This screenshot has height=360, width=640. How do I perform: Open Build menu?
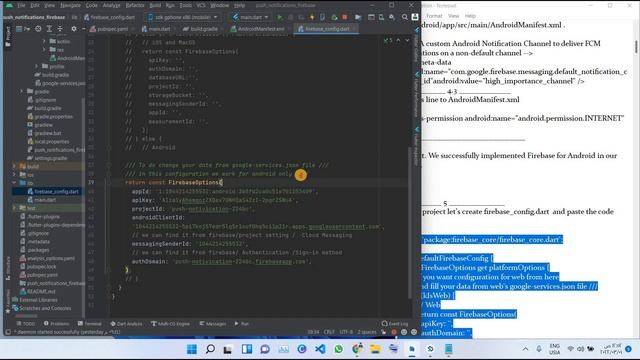point(155,5)
